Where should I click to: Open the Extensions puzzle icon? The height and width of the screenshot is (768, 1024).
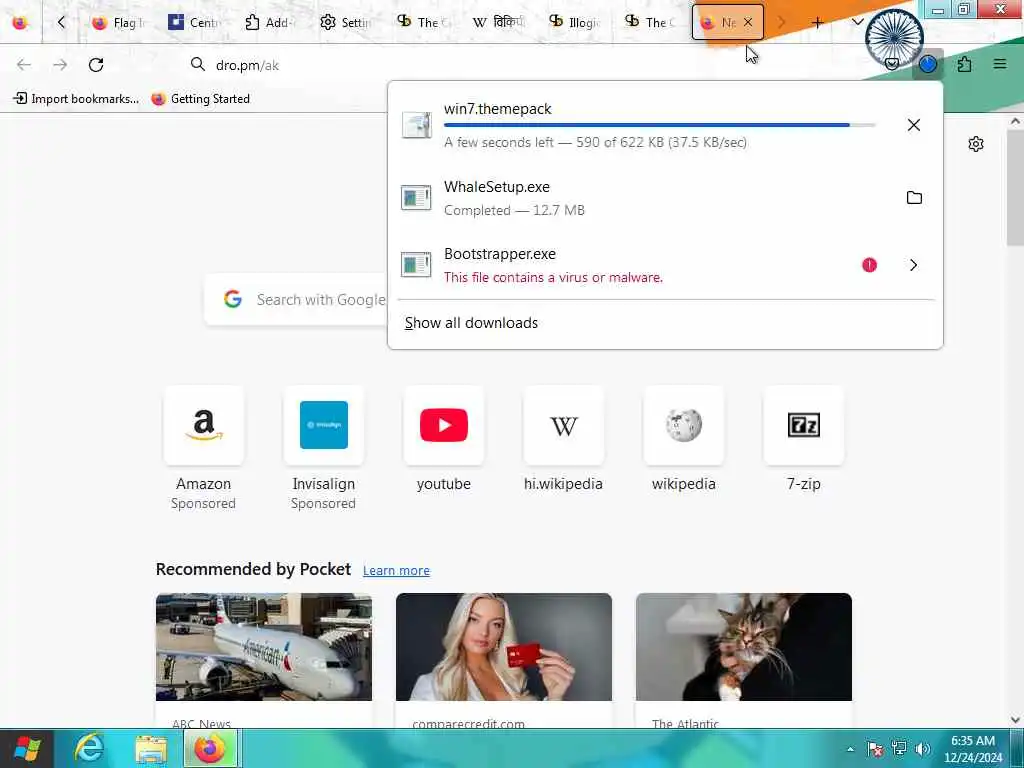(x=965, y=65)
